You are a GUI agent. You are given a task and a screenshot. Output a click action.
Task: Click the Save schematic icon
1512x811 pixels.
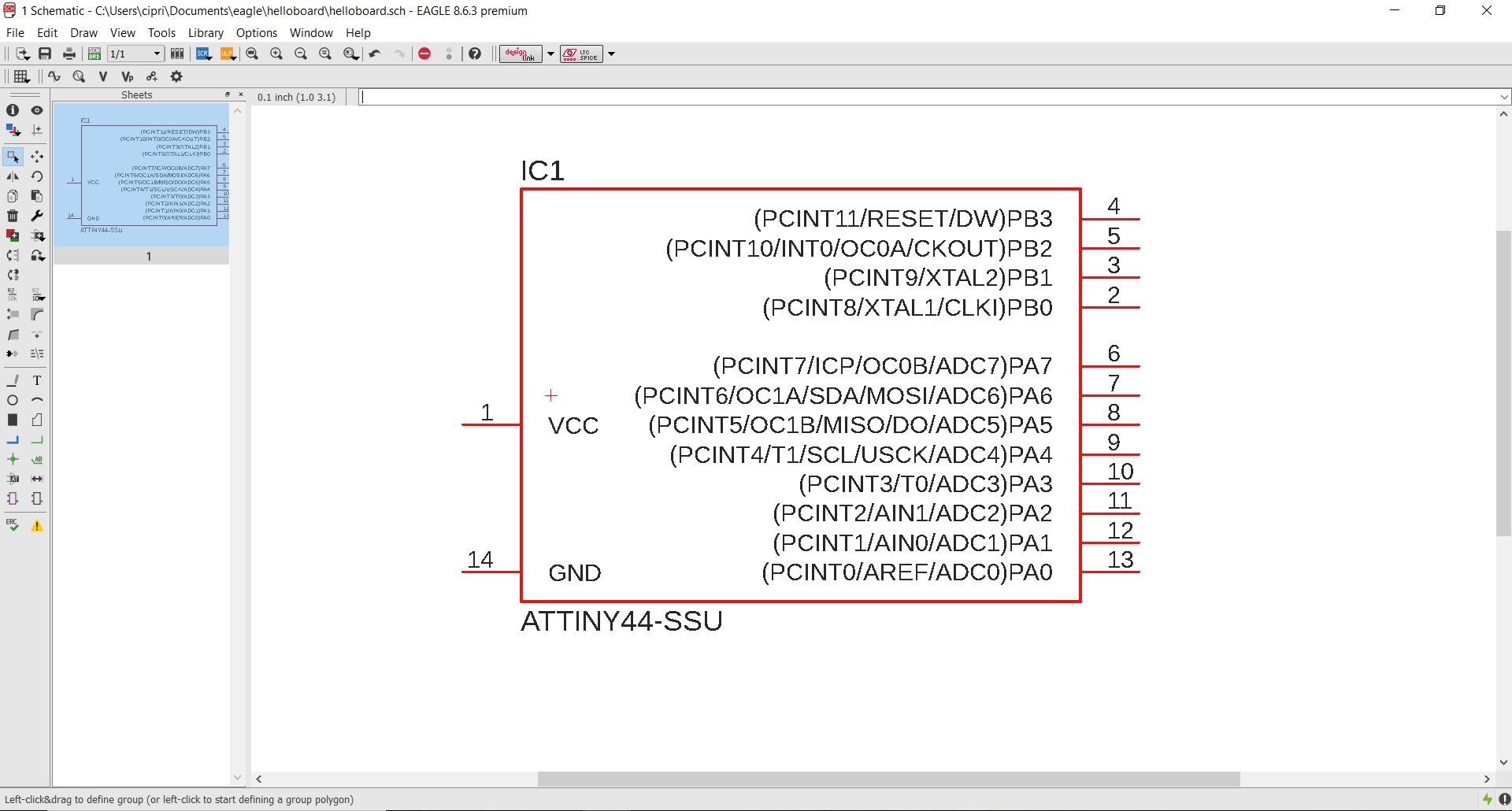pyautogui.click(x=45, y=54)
